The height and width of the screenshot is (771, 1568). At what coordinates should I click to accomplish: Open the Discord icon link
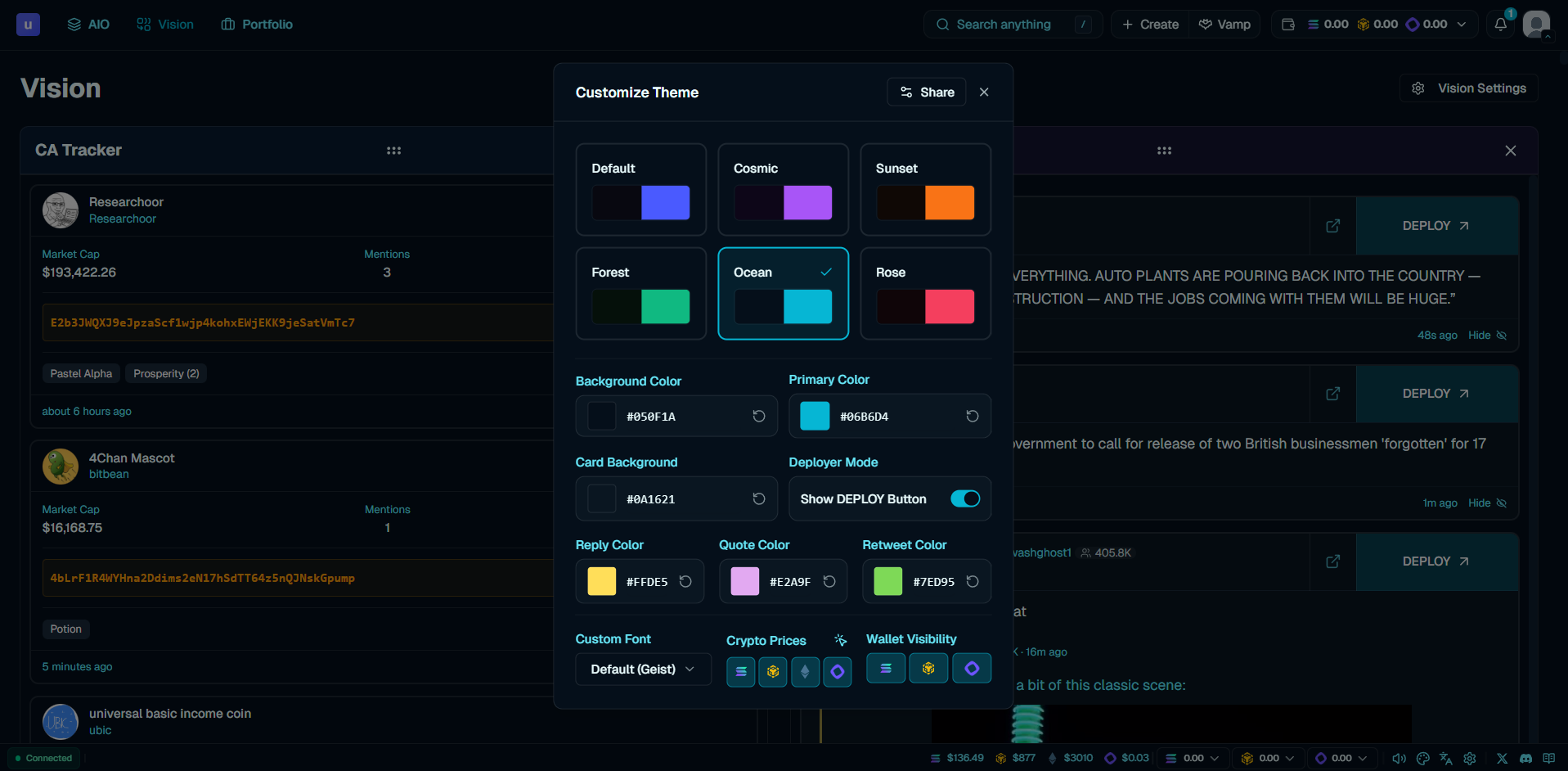pyautogui.click(x=1525, y=759)
